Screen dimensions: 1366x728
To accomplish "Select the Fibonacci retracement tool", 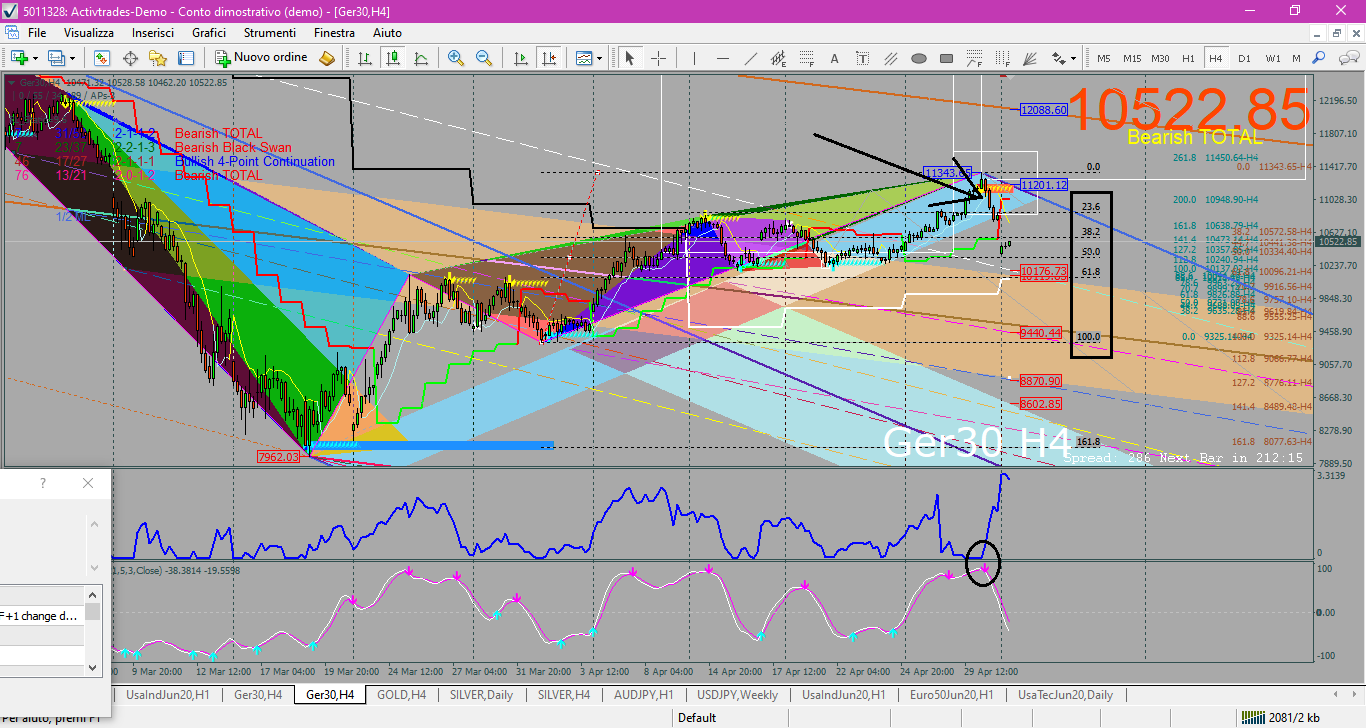I will point(807,58).
